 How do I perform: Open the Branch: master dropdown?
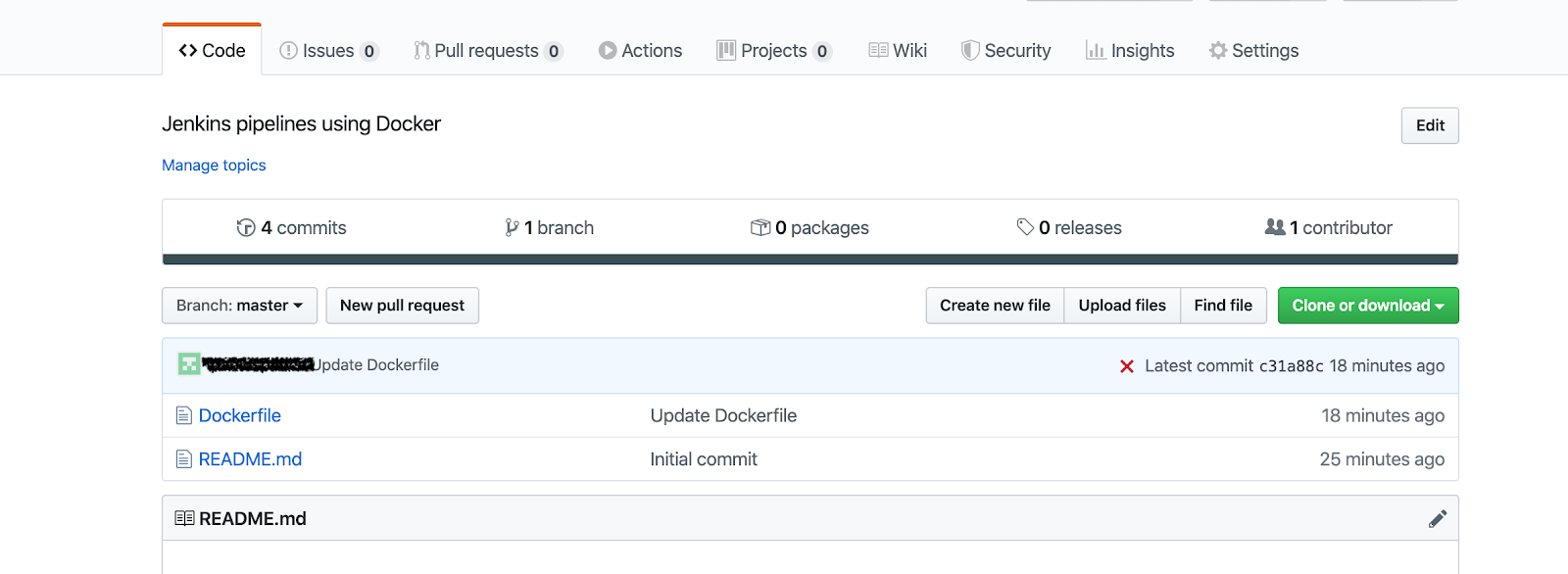click(239, 306)
